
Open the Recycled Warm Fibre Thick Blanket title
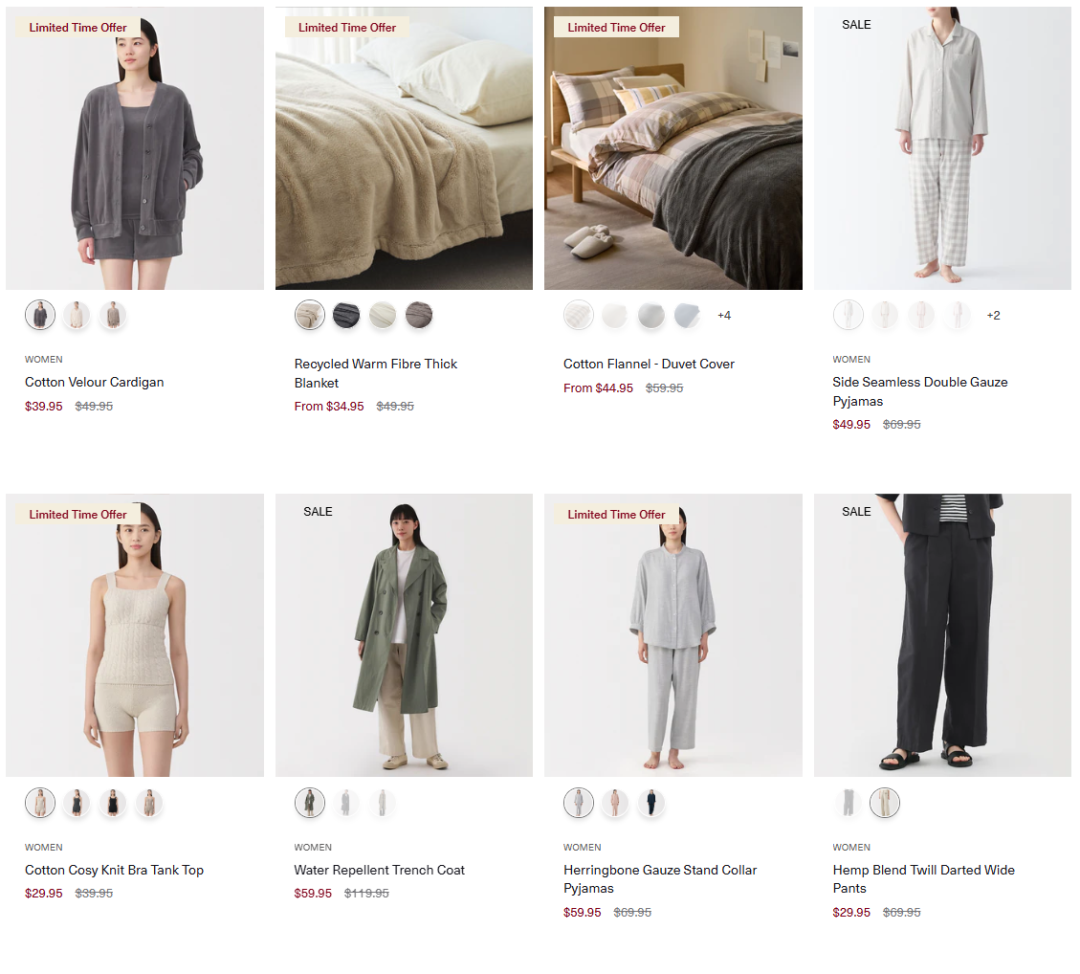375,373
